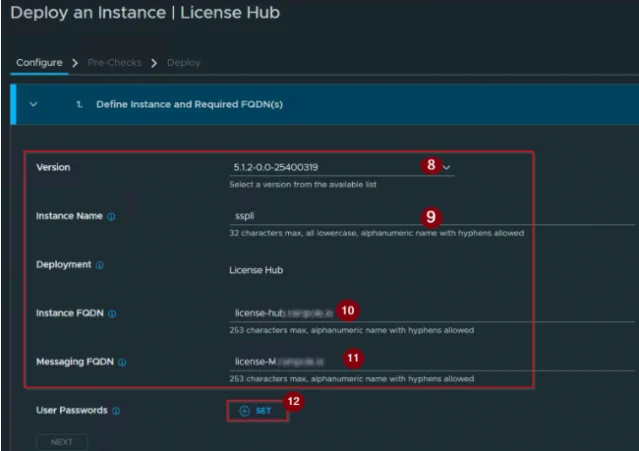The height and width of the screenshot is (451, 639).
Task: Click into the Instance FQDN input field
Action: 432,313
